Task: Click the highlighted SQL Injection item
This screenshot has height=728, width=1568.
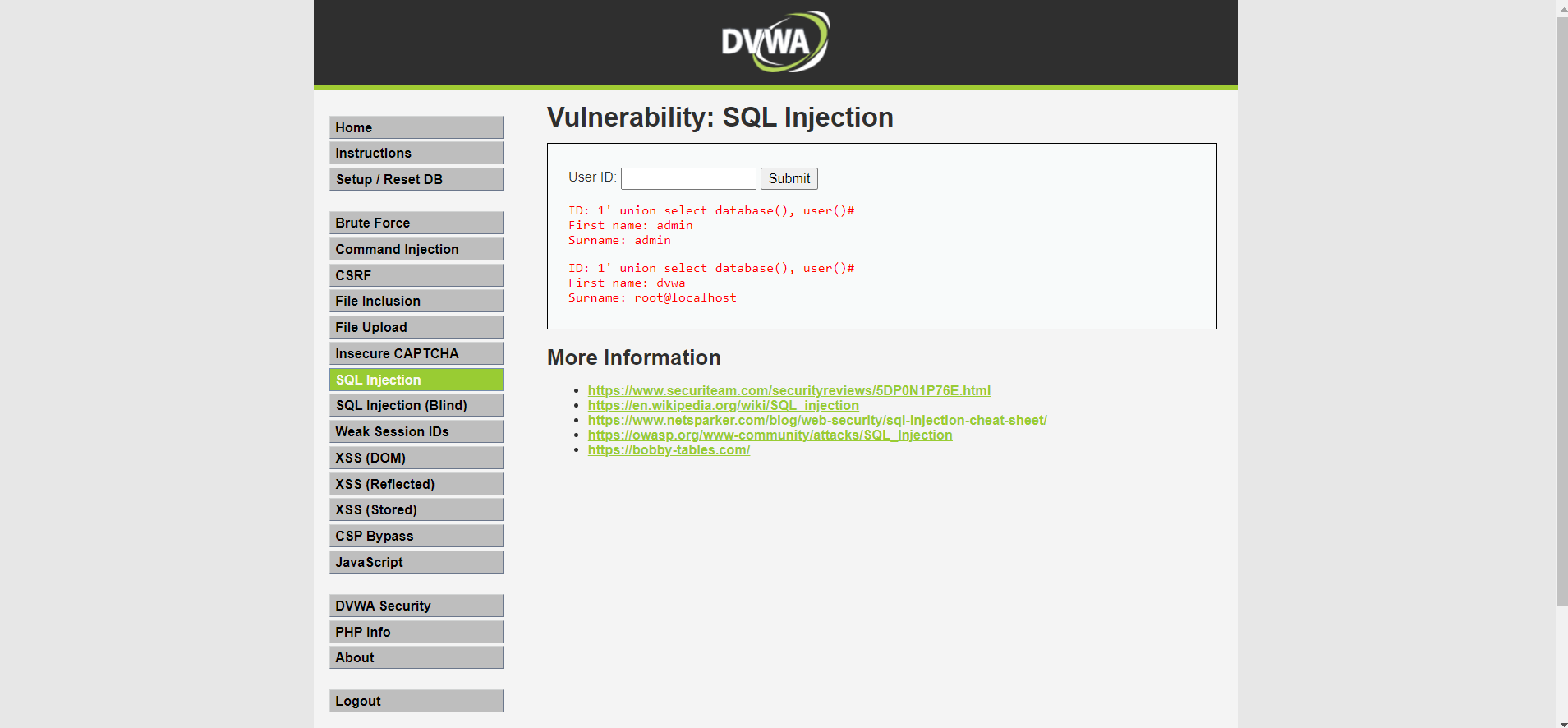Action: [416, 380]
